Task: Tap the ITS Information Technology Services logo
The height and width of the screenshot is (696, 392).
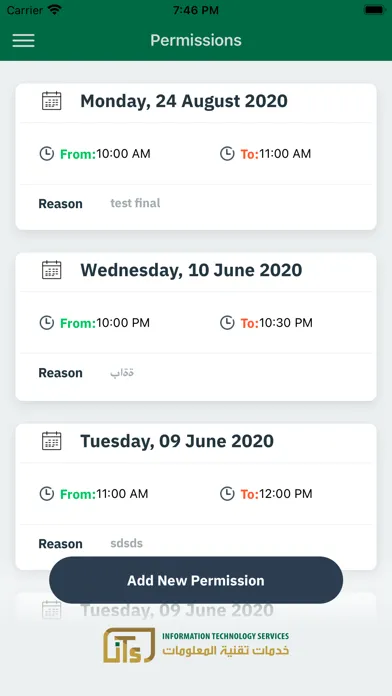Action: (x=196, y=645)
